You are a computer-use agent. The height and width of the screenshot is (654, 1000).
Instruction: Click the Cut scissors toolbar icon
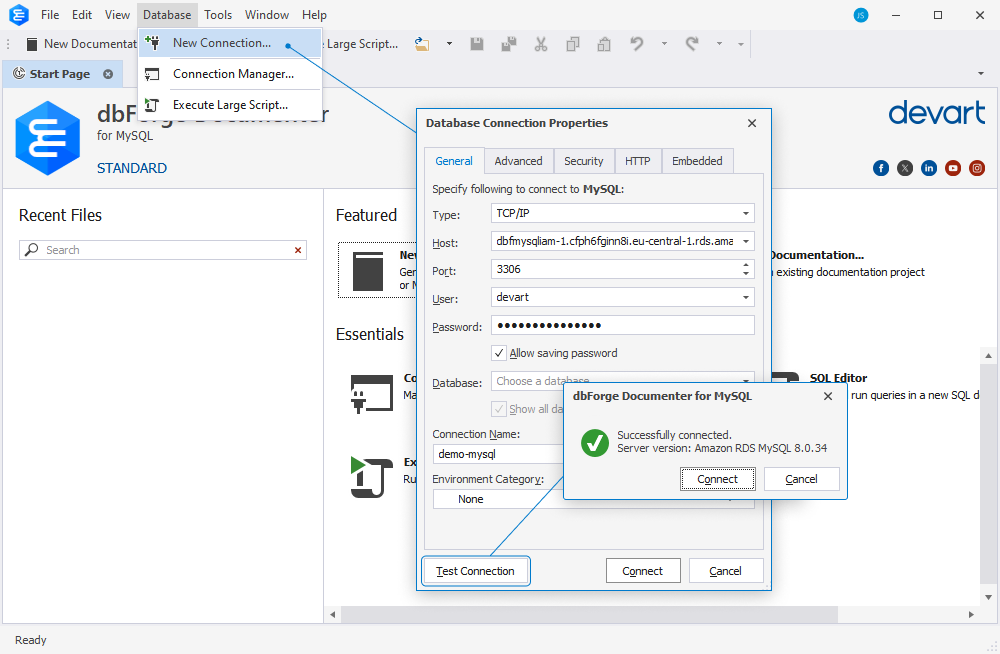click(x=541, y=44)
